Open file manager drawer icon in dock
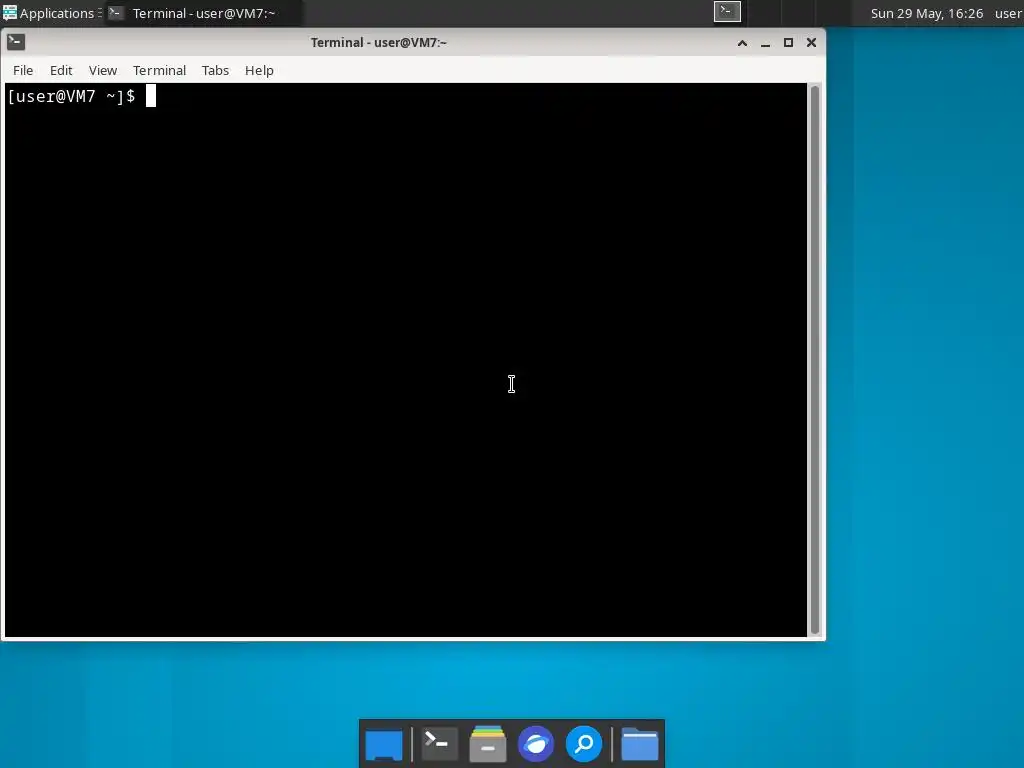Screen dimensions: 1024x768 pos(488,744)
